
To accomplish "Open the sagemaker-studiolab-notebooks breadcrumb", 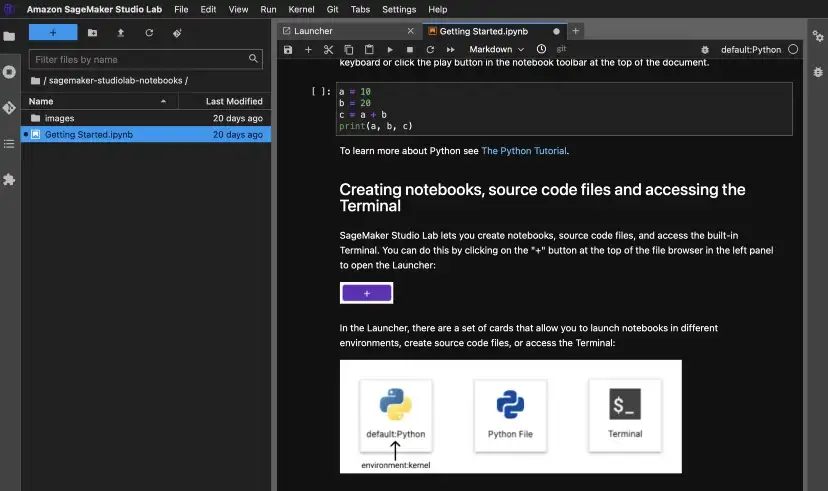I will click(x=116, y=80).
